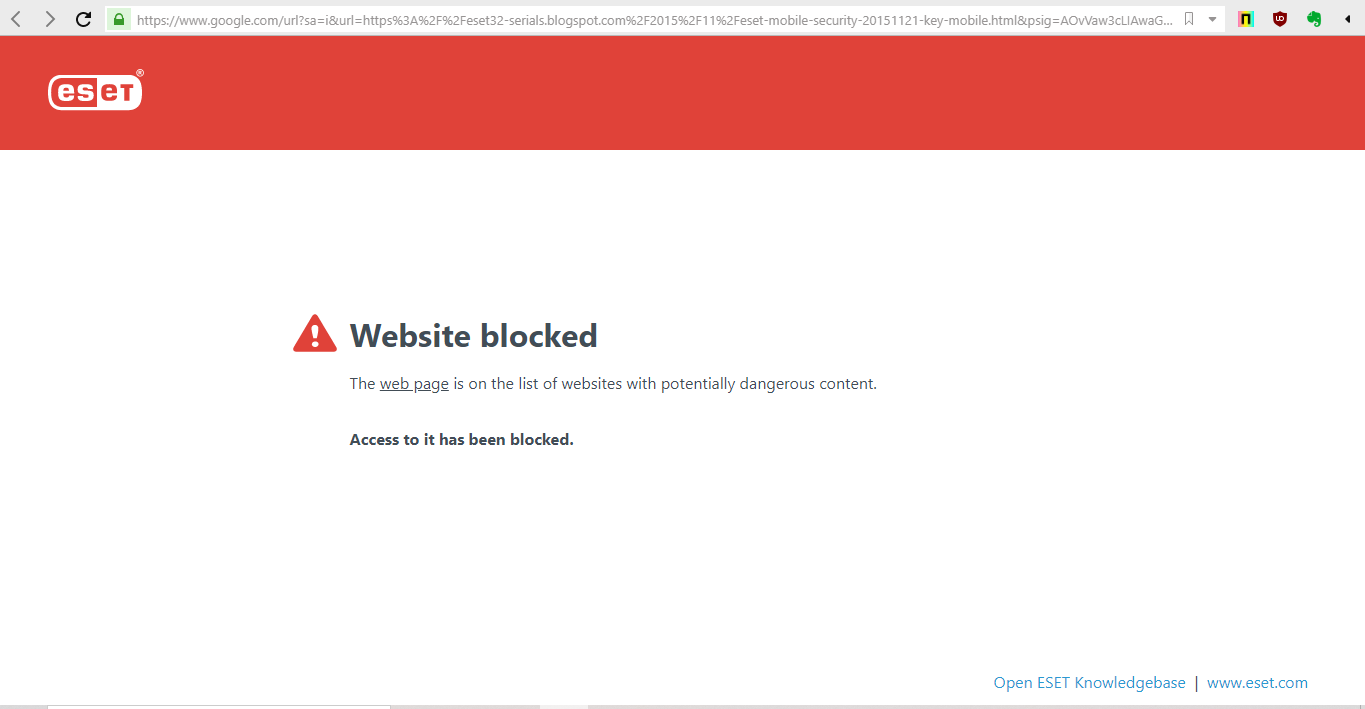Open the uBlock Origin extension icon

(1280, 19)
